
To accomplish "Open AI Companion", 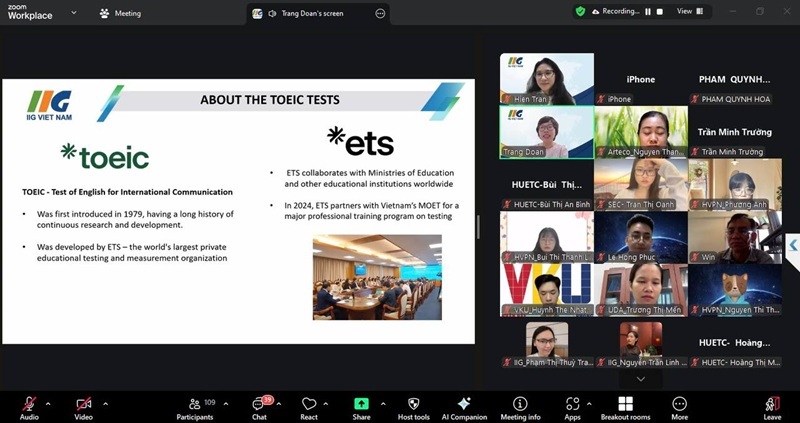I will [464, 408].
